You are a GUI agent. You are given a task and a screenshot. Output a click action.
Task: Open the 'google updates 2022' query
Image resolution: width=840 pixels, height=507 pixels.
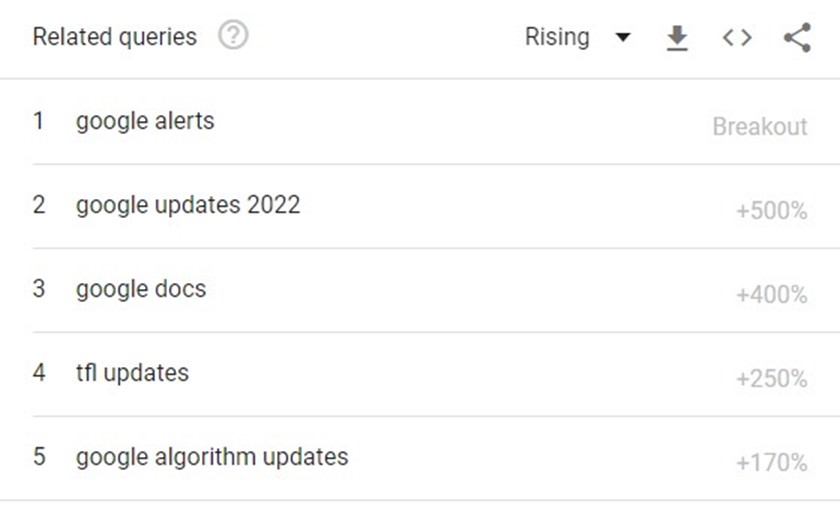pyautogui.click(x=188, y=205)
